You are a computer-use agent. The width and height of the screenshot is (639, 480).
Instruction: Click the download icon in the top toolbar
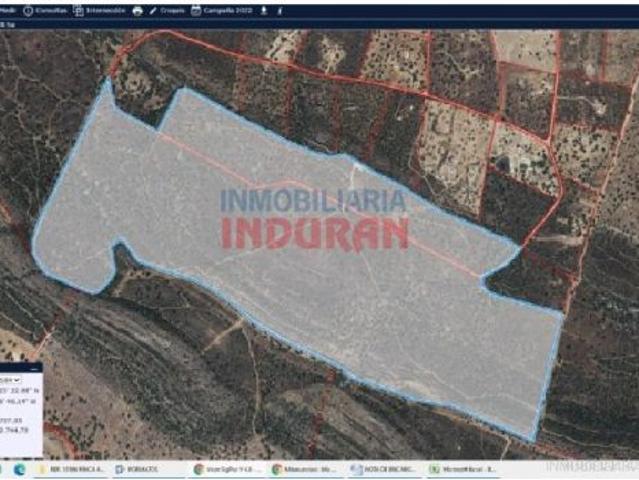click(264, 11)
